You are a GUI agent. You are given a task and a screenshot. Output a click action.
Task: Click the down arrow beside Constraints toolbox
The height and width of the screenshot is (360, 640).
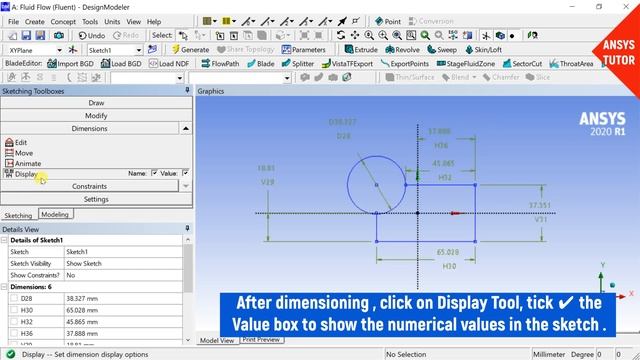(186, 186)
